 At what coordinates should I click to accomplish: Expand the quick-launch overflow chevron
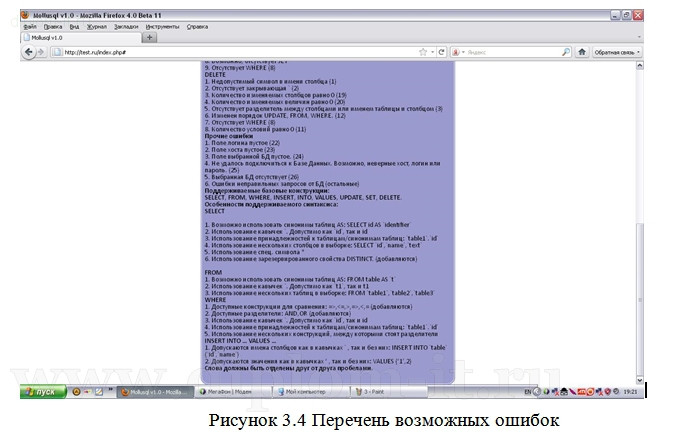(x=110, y=390)
